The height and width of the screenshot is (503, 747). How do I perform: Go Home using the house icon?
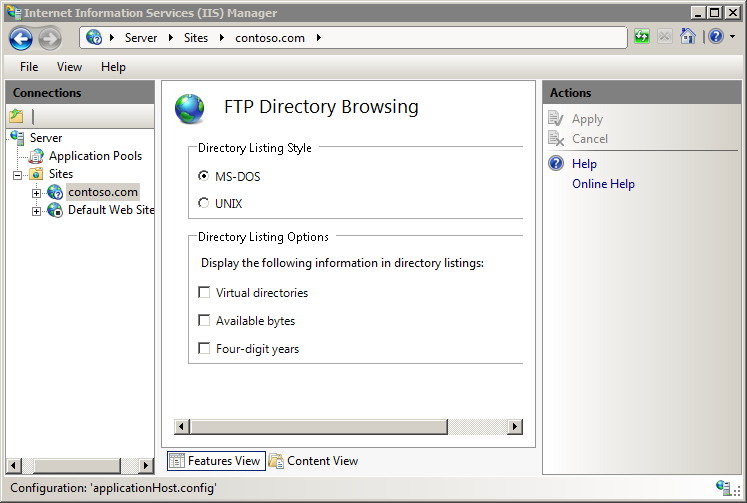(x=687, y=36)
